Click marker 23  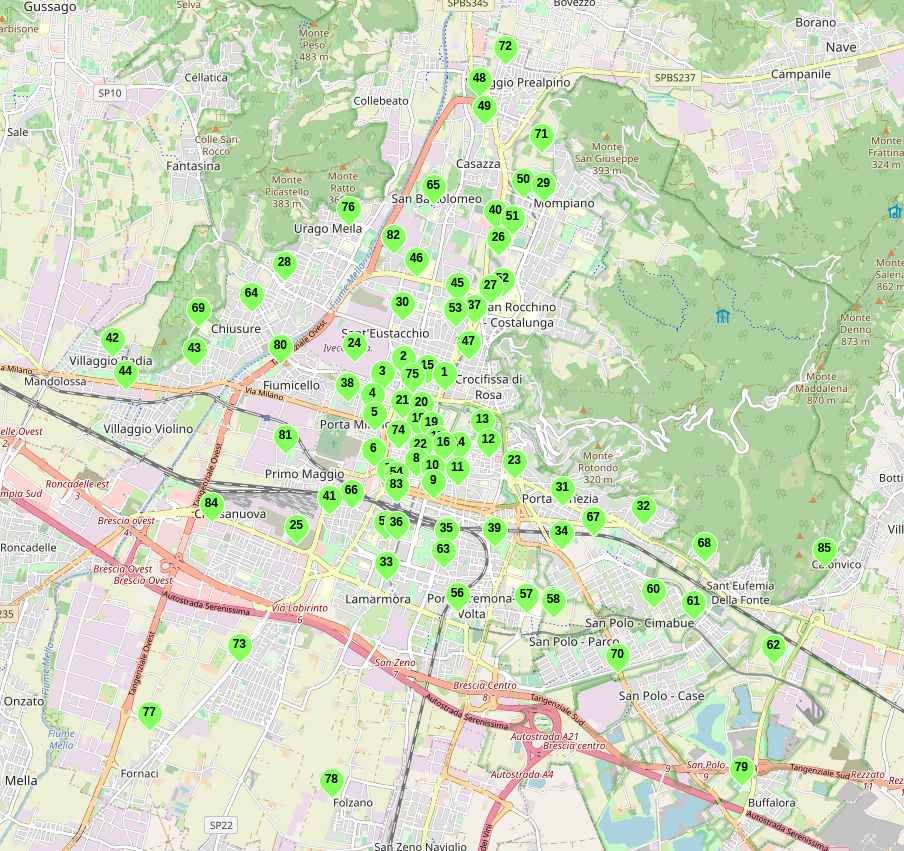[514, 464]
